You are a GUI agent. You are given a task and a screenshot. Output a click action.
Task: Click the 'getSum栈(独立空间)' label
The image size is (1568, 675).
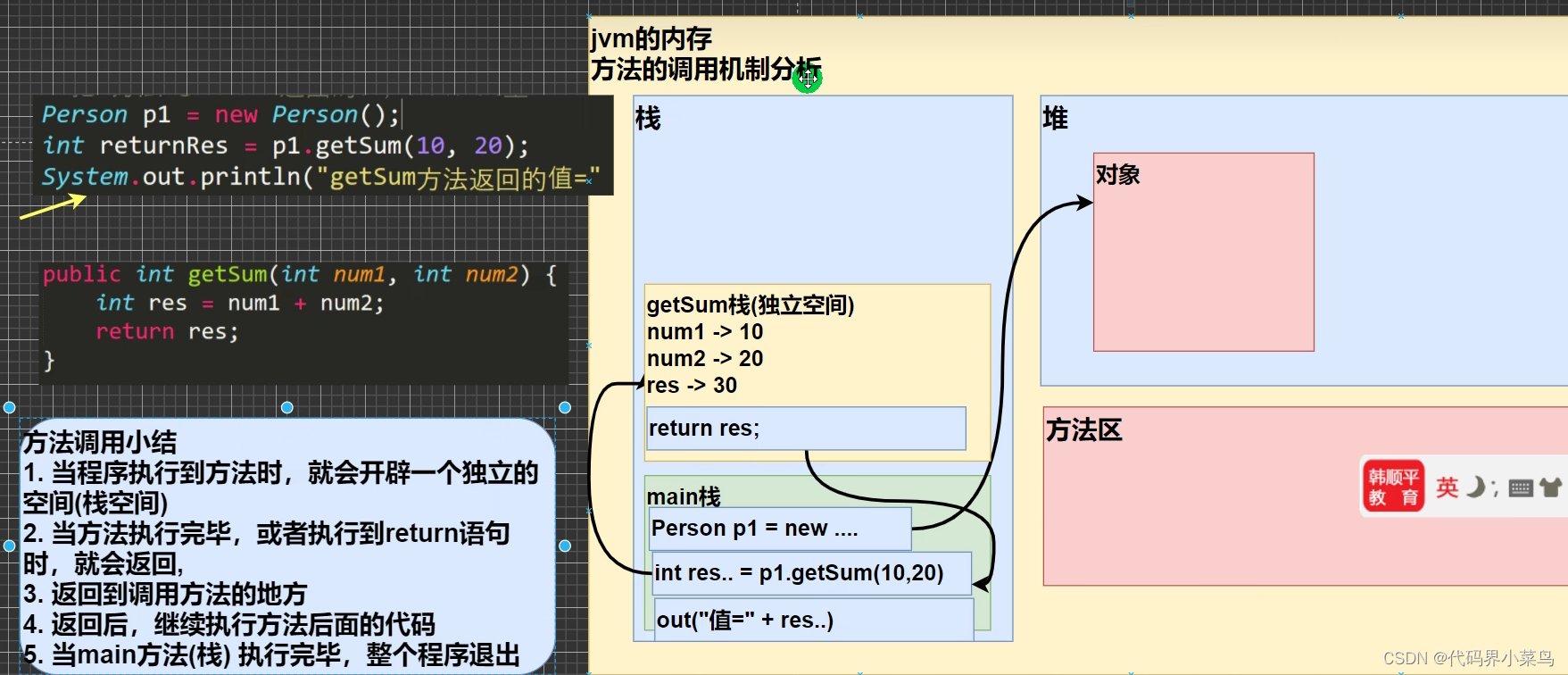pos(751,305)
